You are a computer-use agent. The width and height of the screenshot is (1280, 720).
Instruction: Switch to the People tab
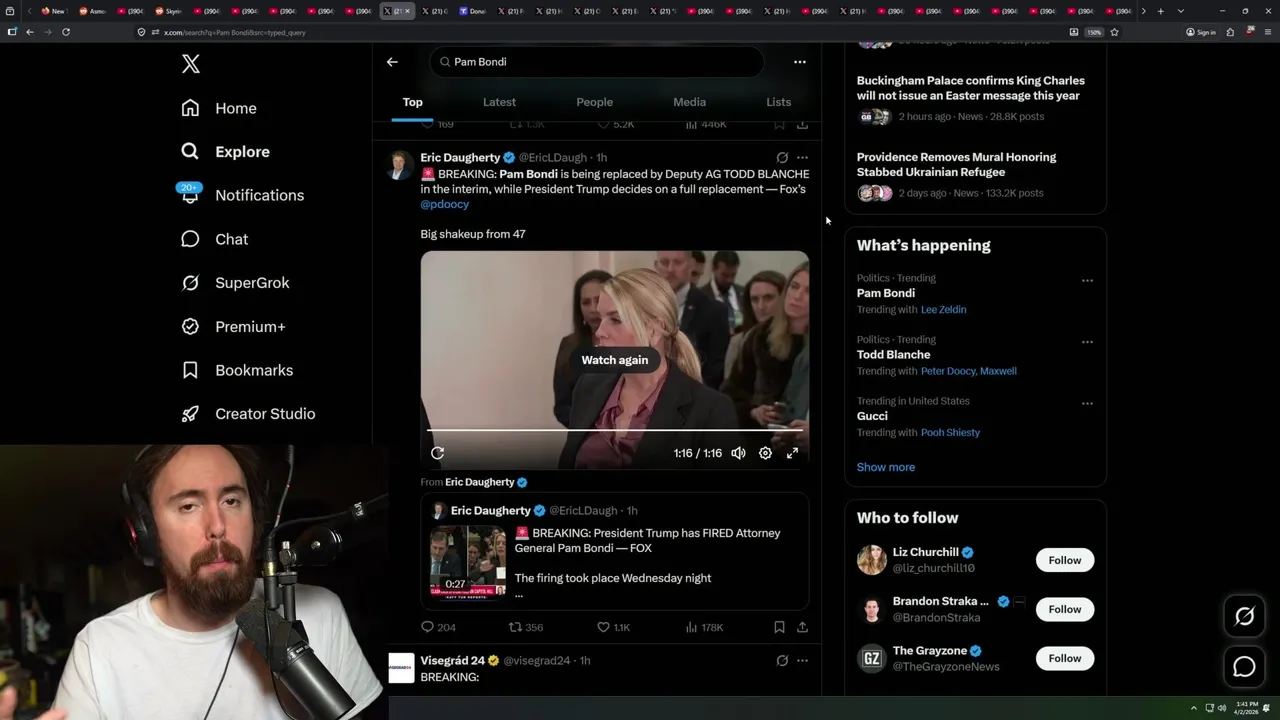tap(594, 102)
